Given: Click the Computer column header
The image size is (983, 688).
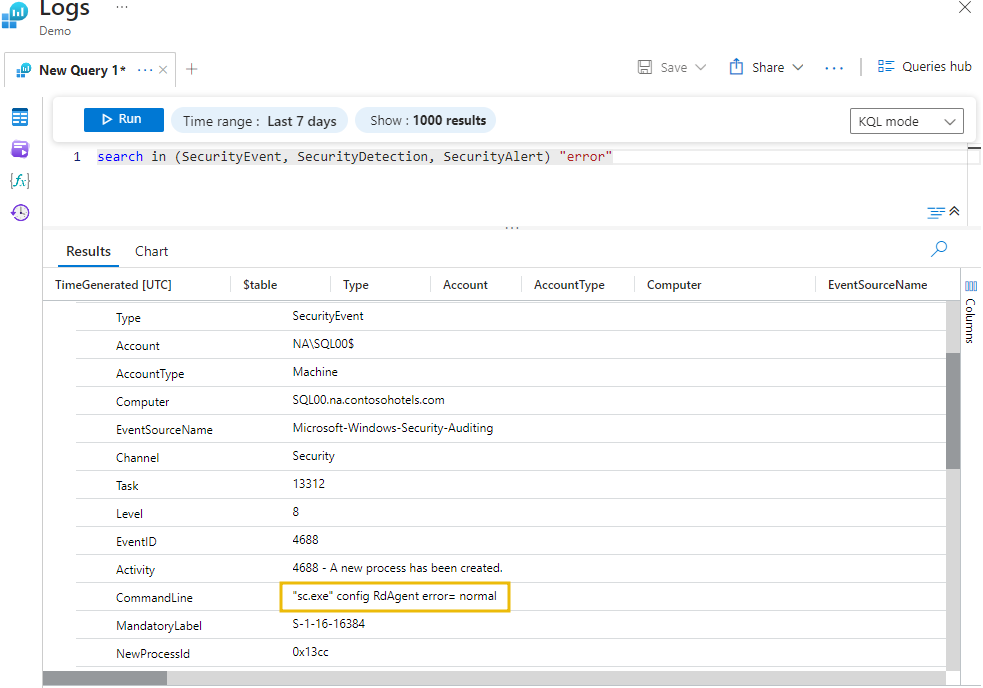Looking at the screenshot, I should coord(674,285).
